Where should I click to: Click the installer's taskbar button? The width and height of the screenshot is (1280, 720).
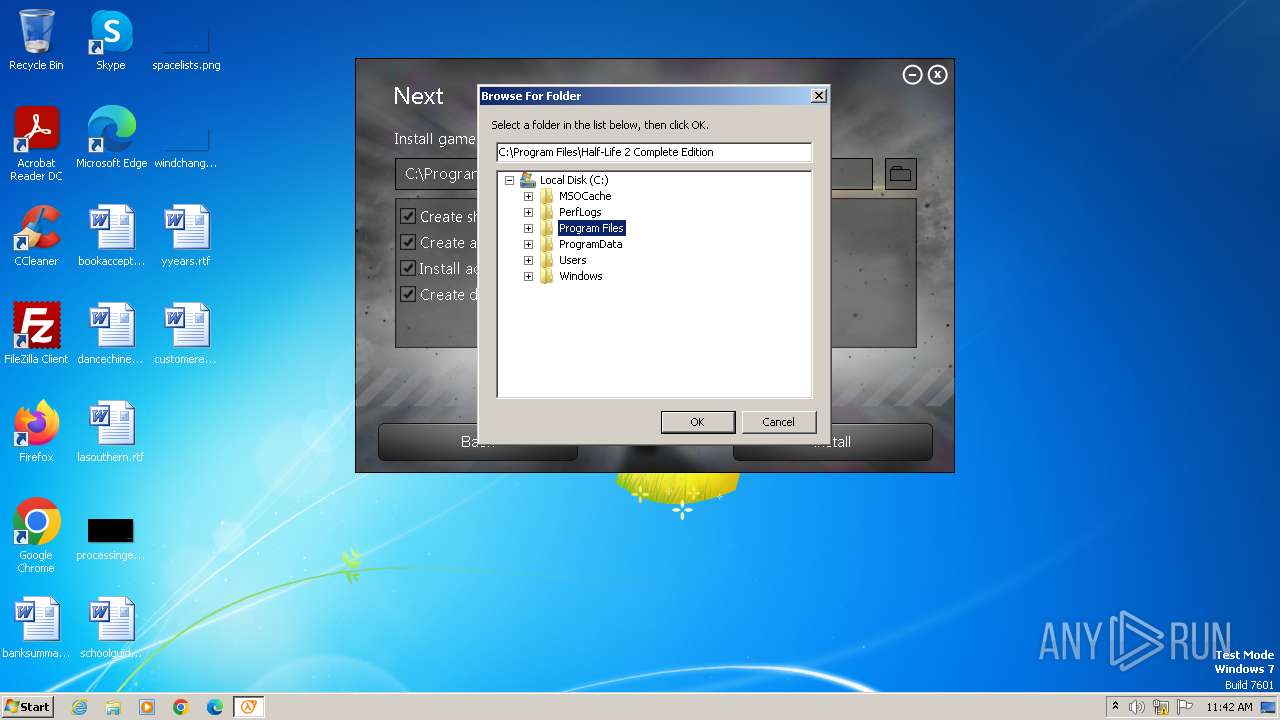click(x=248, y=707)
